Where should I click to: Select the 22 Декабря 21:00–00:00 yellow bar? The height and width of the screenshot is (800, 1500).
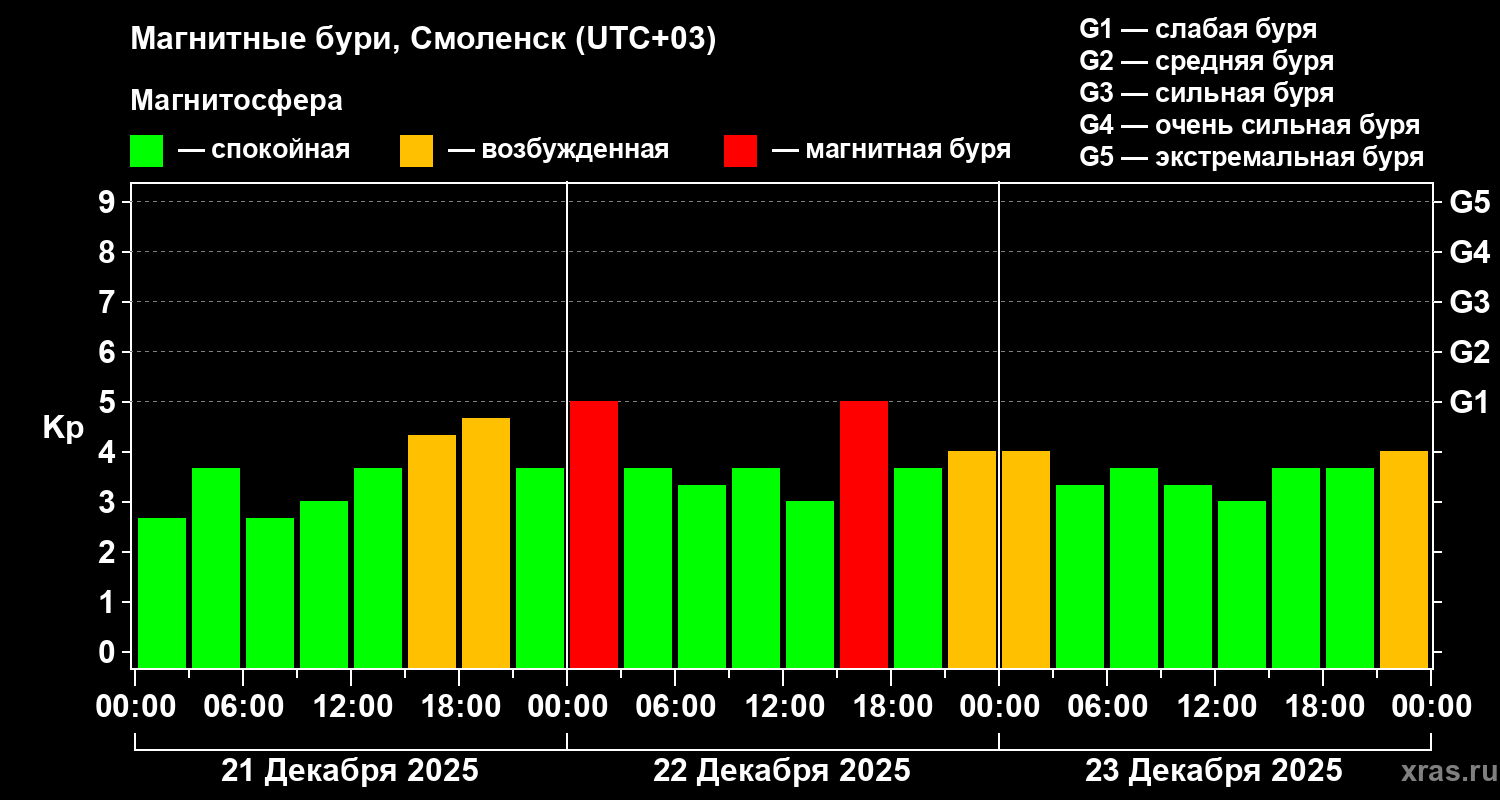[972, 559]
